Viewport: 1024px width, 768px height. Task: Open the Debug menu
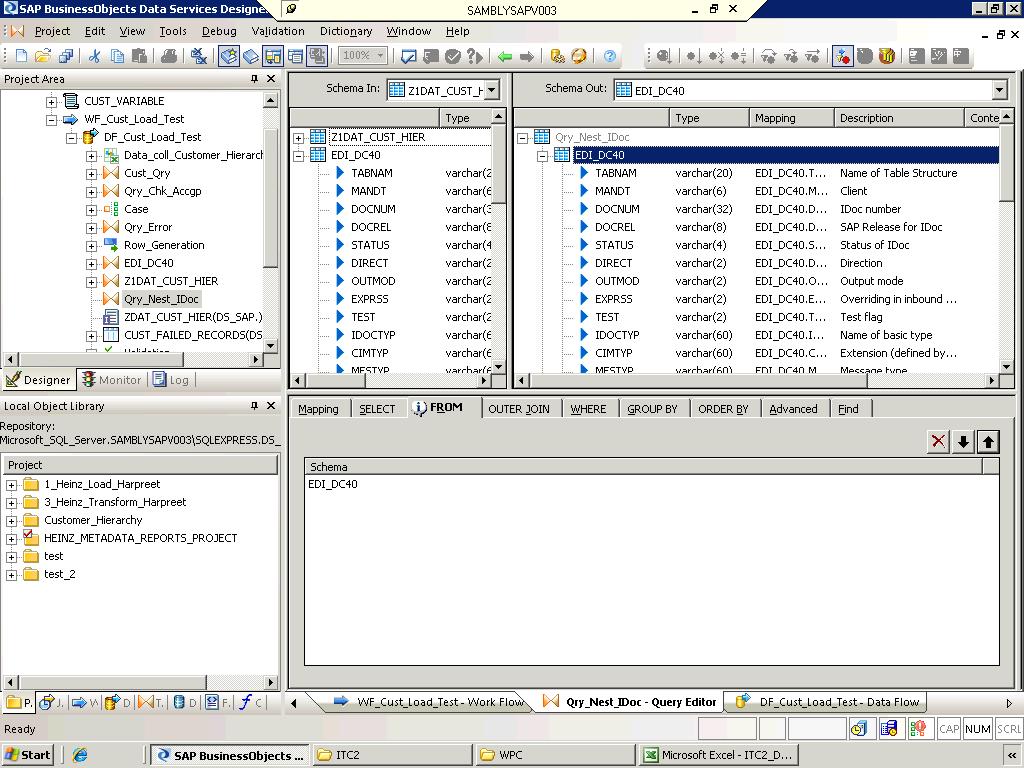point(219,31)
